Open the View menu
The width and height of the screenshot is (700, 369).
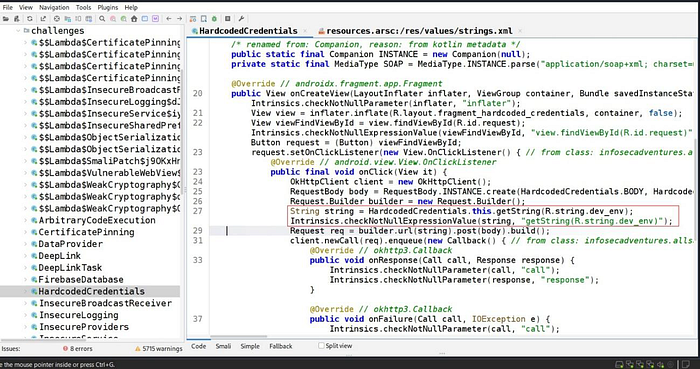[x=26, y=8]
